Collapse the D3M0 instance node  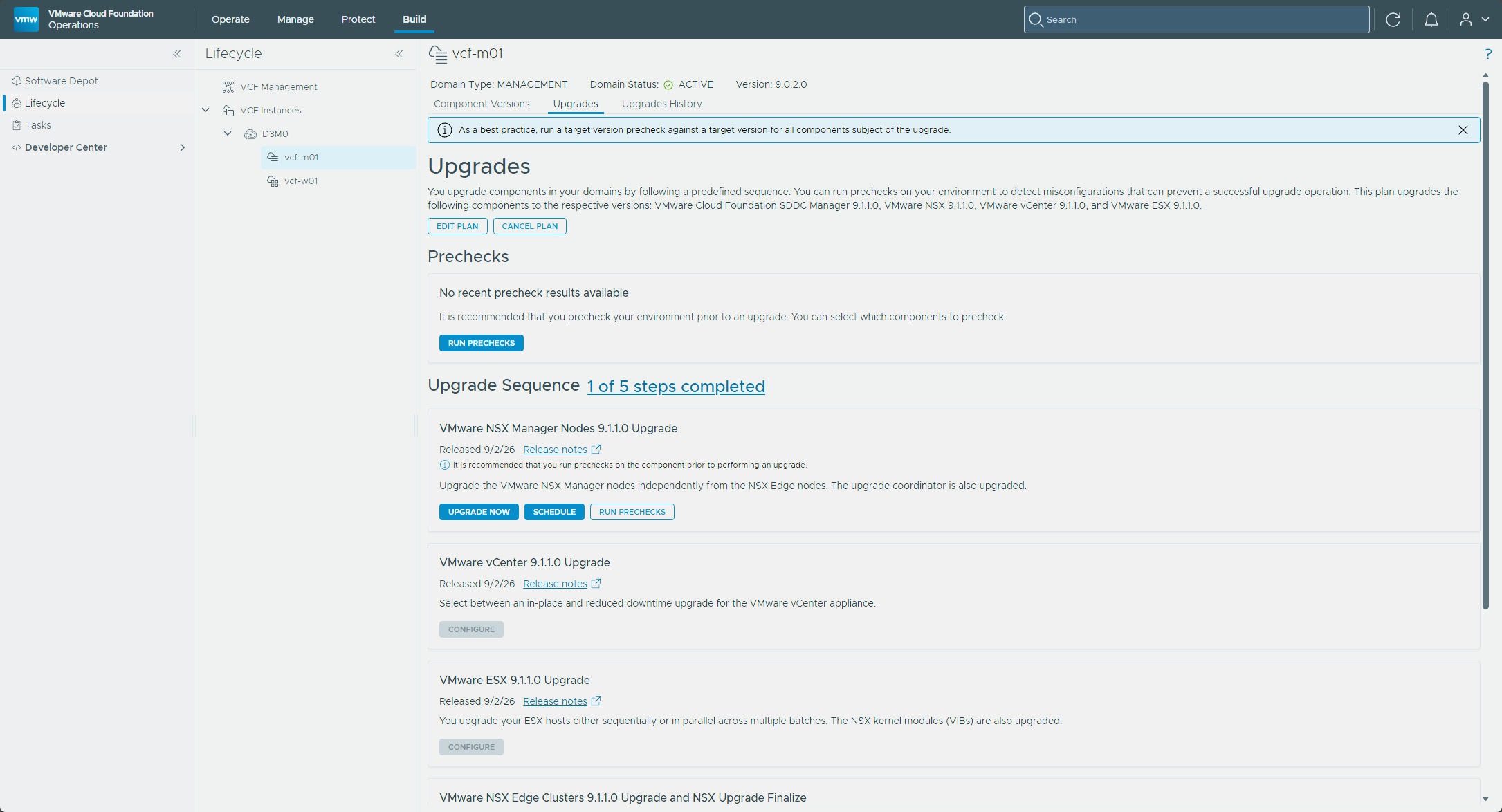click(x=228, y=133)
